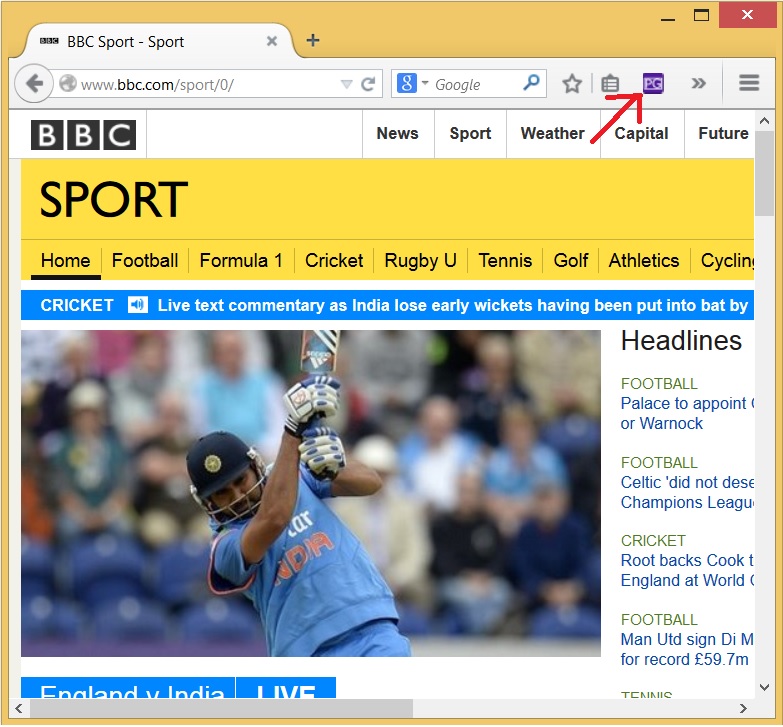
Task: Click the BBC logo
Action: point(83,135)
